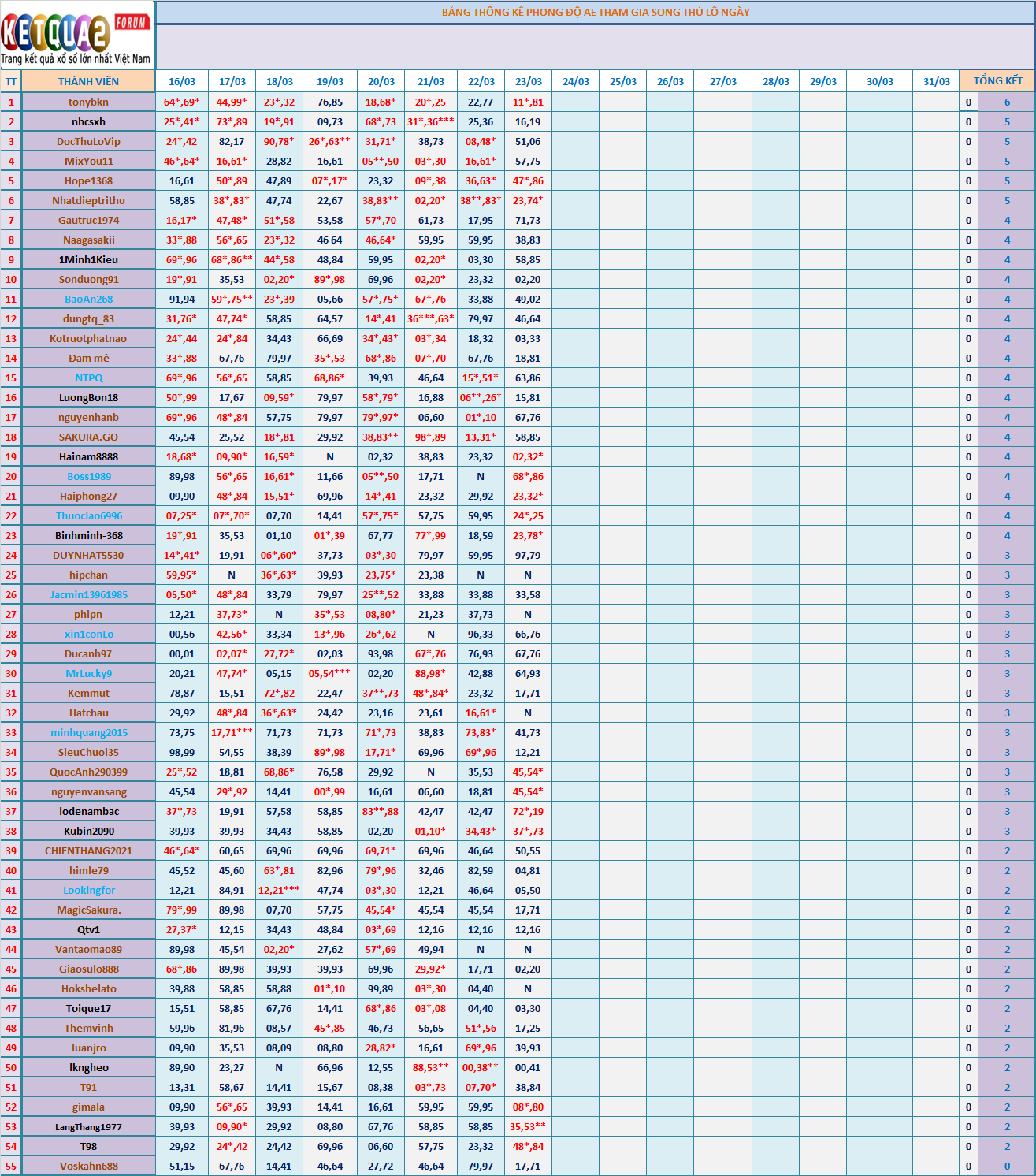Click the KETQUA2 Forum logo
This screenshot has width=1036, height=1176.
[76, 35]
